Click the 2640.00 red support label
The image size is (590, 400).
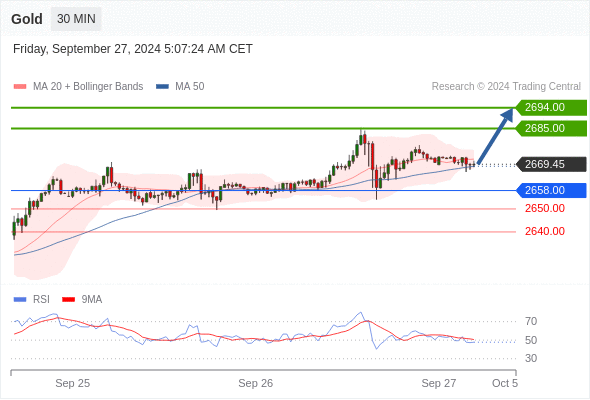pyautogui.click(x=544, y=231)
